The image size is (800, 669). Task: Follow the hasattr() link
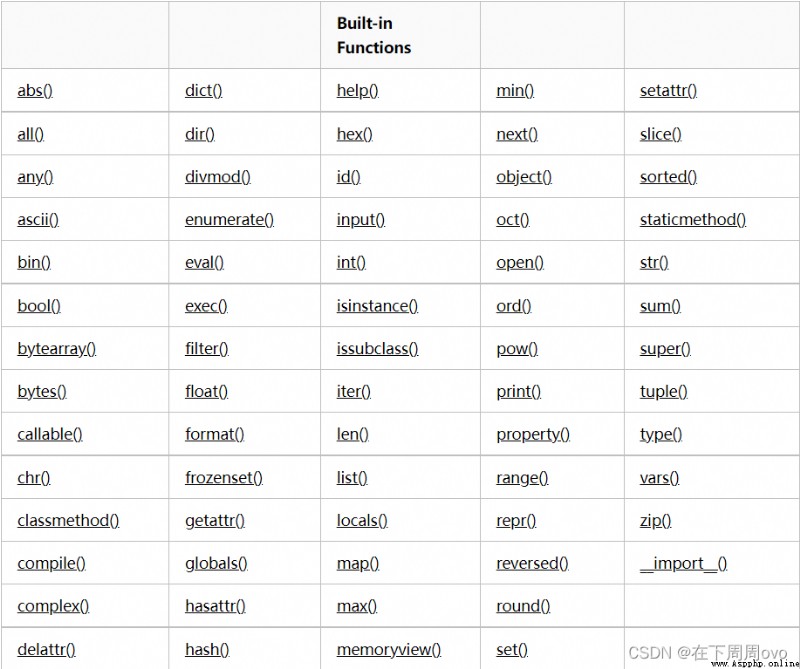click(215, 606)
